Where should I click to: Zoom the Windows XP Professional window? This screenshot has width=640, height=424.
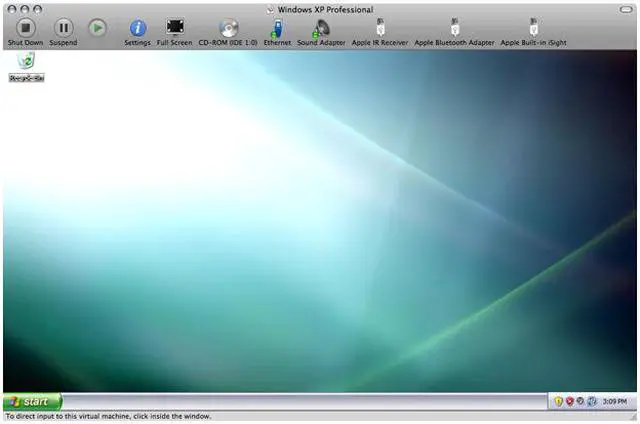click(x=37, y=9)
